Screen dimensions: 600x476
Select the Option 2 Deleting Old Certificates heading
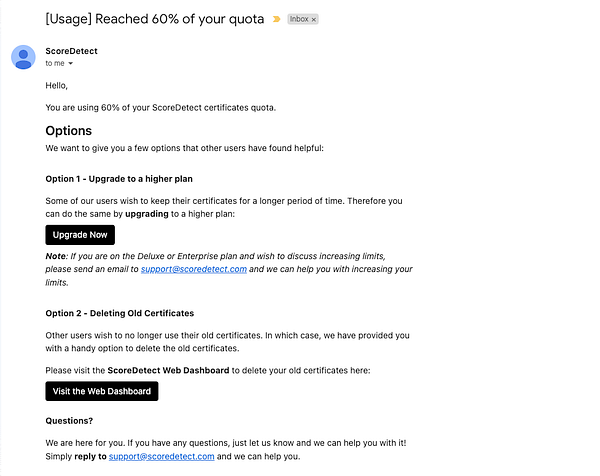[120, 313]
